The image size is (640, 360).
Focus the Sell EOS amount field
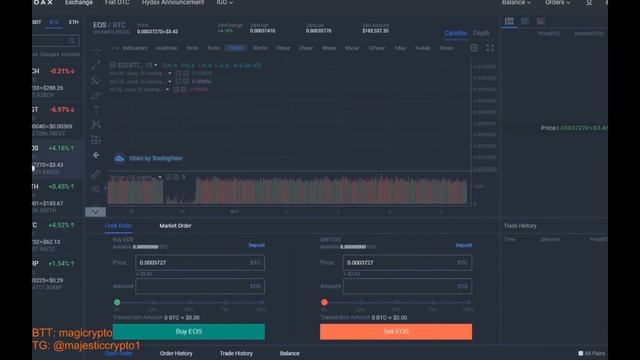(x=407, y=286)
